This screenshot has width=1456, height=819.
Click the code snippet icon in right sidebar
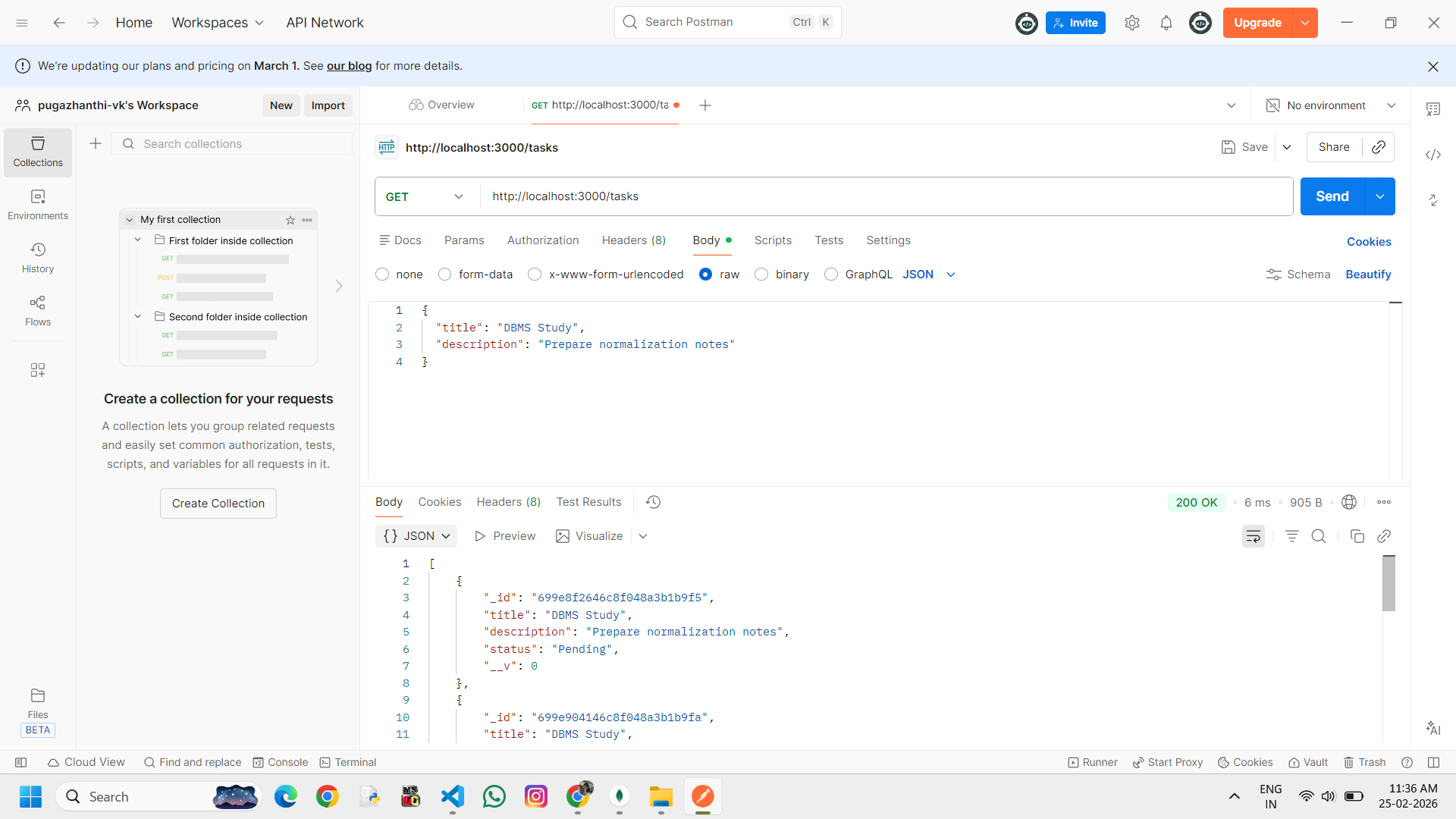tap(1432, 155)
